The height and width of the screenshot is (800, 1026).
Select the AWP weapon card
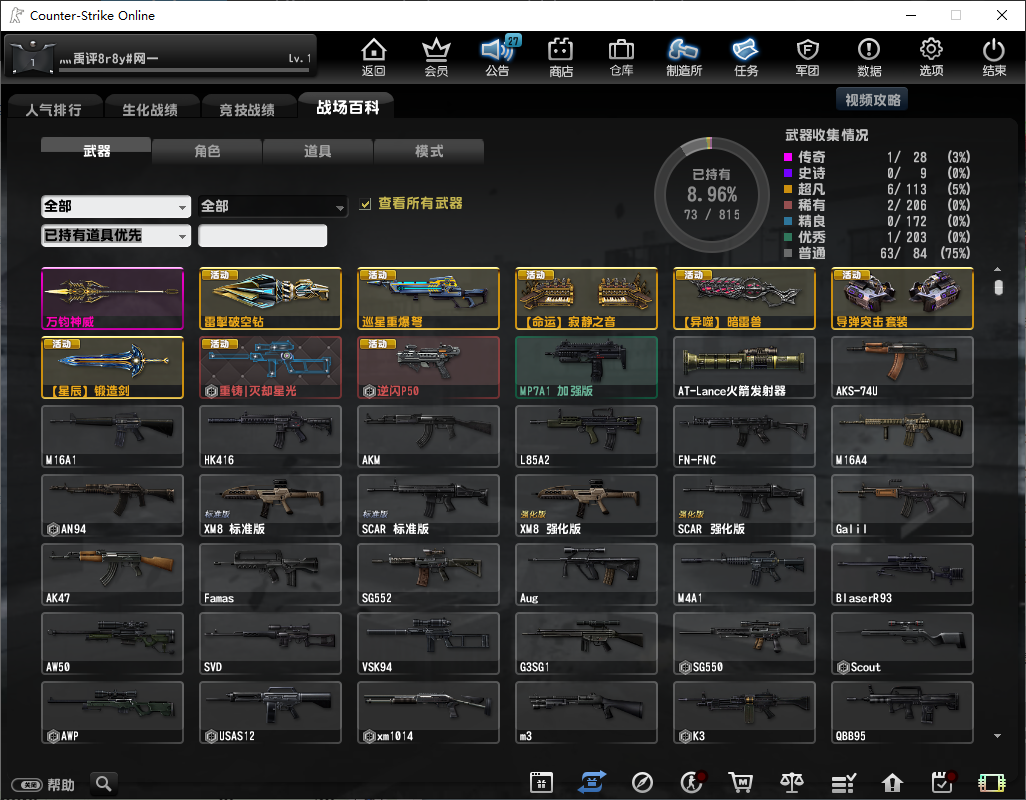pos(113,712)
